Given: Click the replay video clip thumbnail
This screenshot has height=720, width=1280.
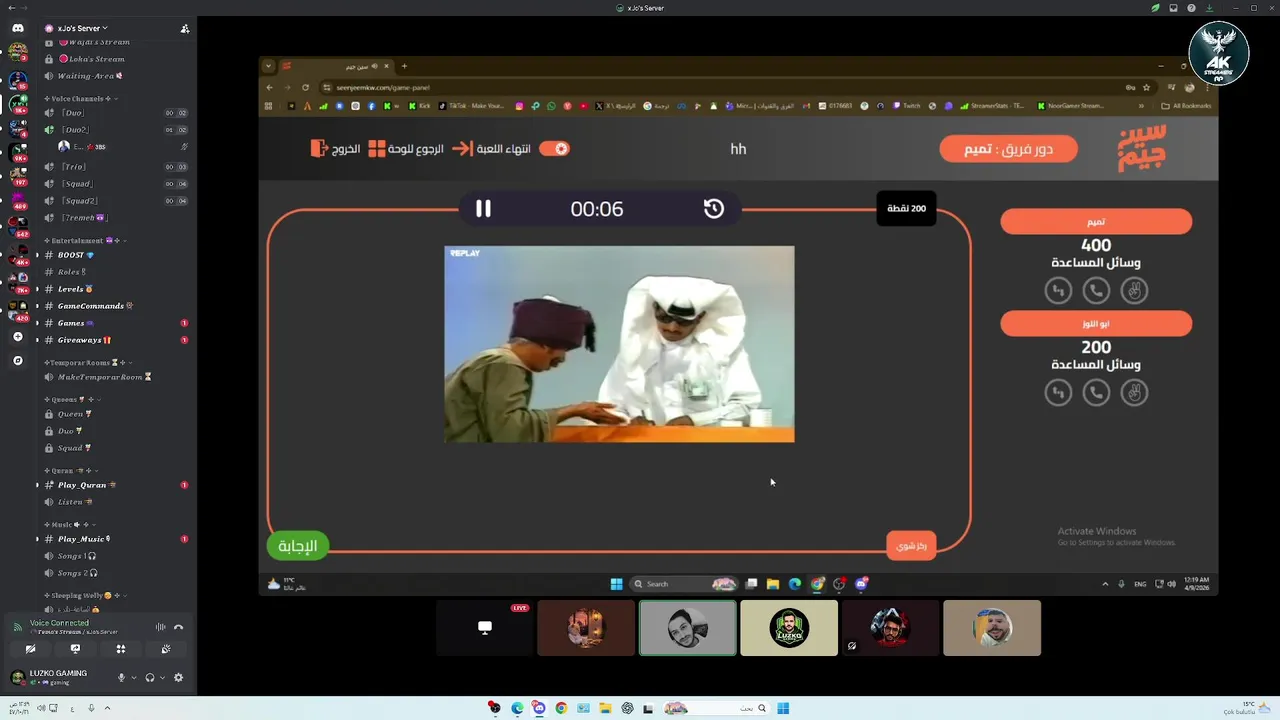Looking at the screenshot, I should 619,344.
